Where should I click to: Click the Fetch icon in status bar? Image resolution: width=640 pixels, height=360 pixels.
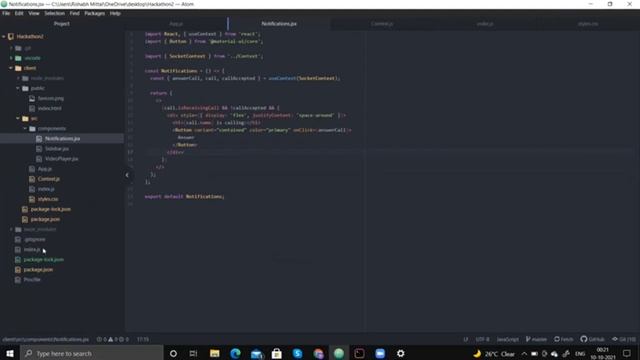[x=564, y=339]
